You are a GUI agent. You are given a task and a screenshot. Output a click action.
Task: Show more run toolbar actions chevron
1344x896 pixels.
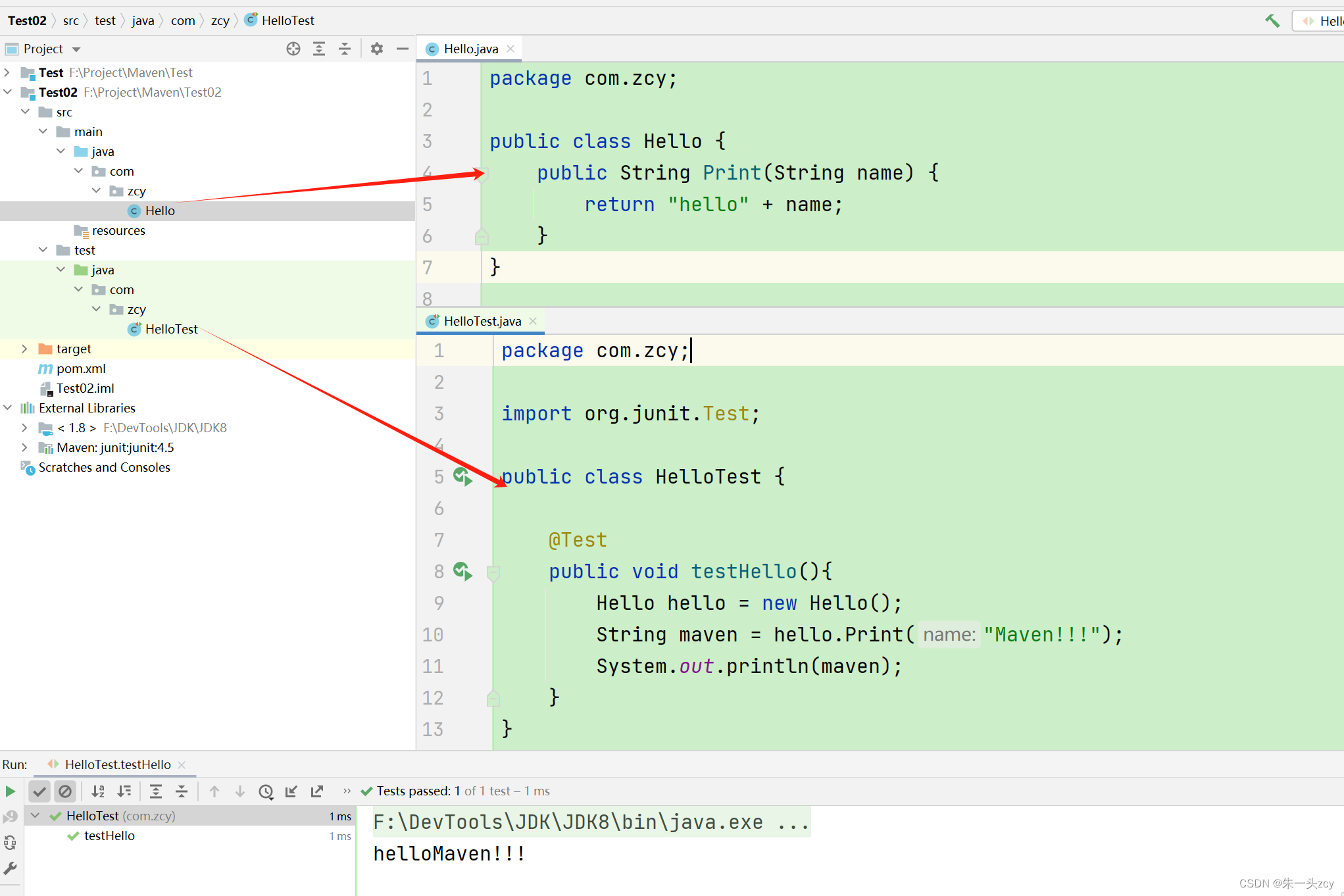tap(347, 791)
